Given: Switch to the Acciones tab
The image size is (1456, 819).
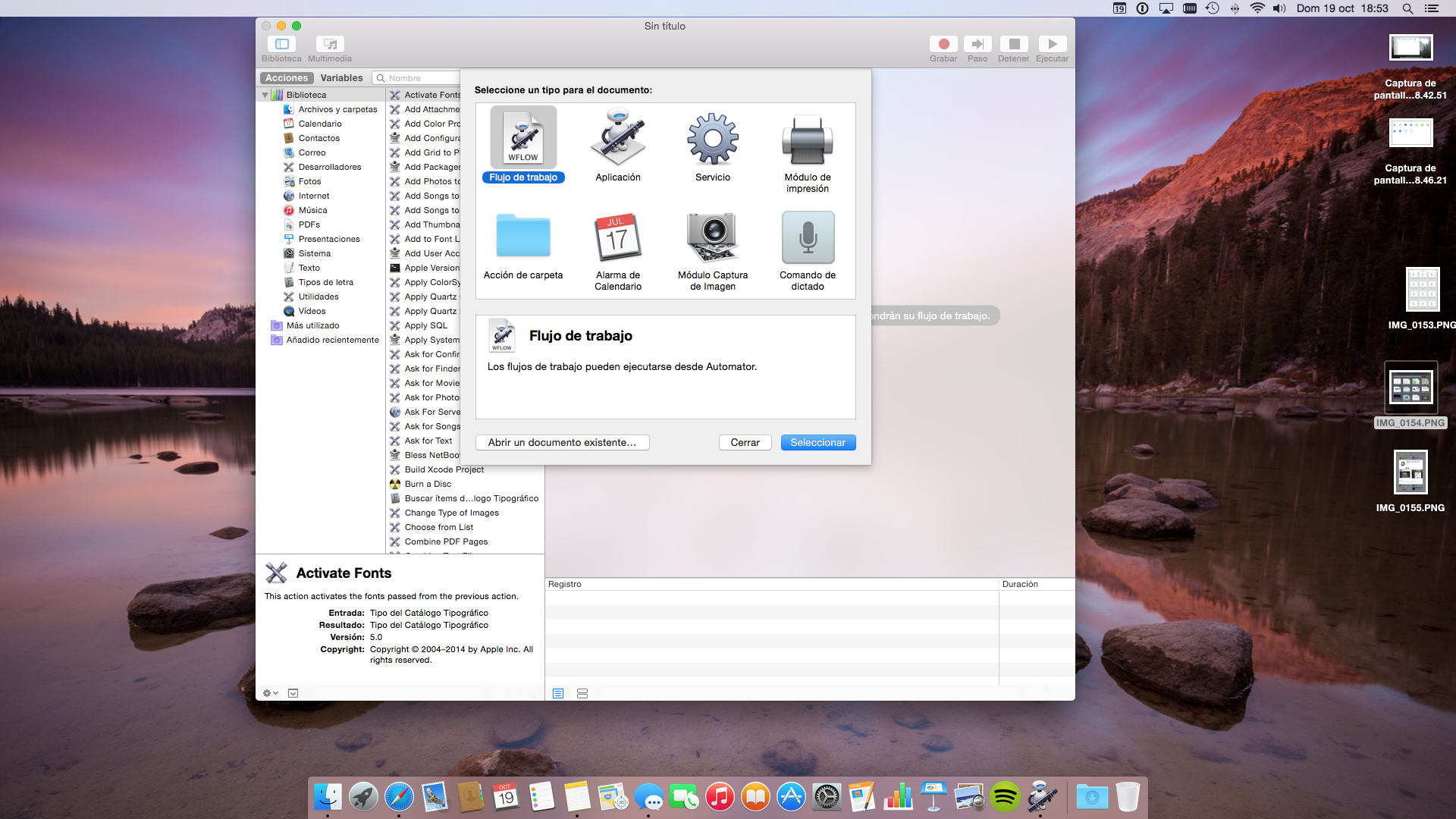Looking at the screenshot, I should (287, 78).
